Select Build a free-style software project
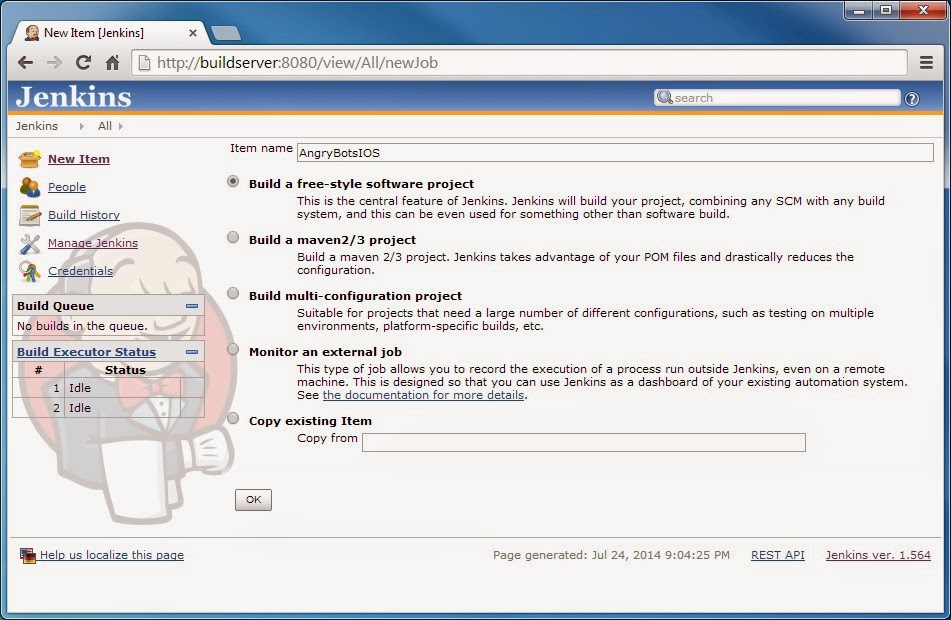This screenshot has width=951, height=620. point(233,181)
